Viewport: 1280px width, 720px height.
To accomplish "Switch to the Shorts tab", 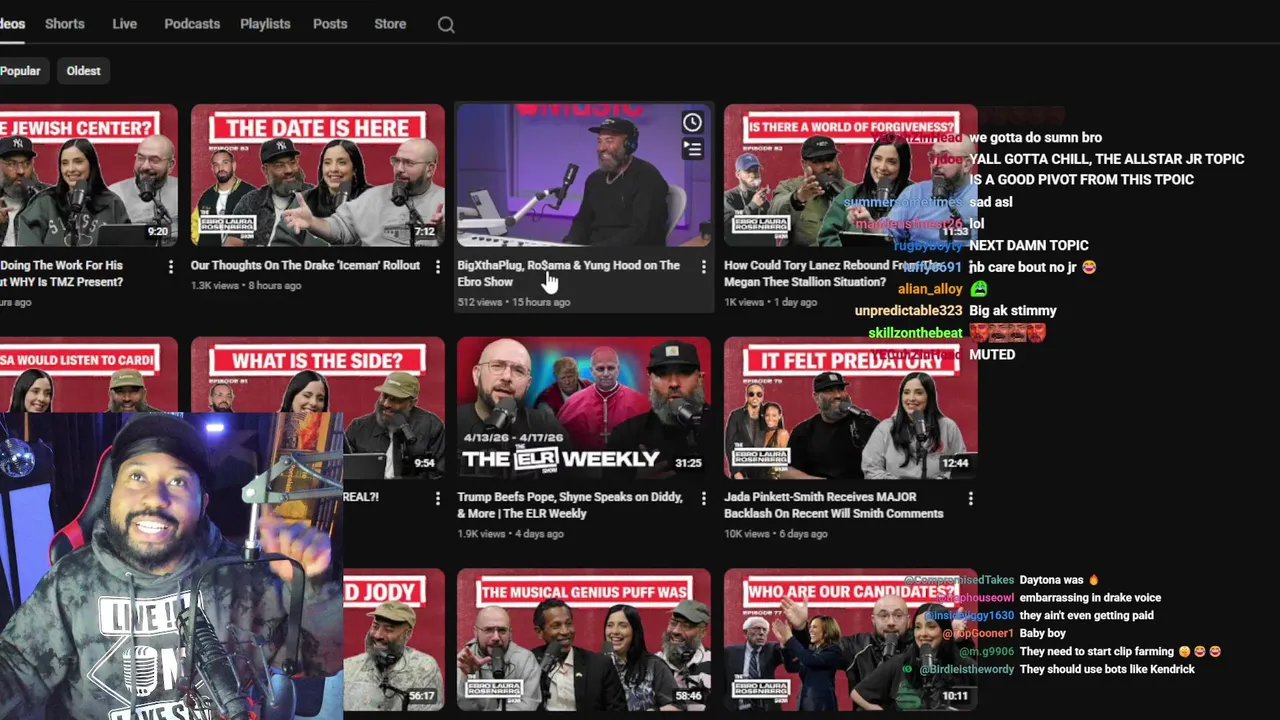I will (65, 24).
